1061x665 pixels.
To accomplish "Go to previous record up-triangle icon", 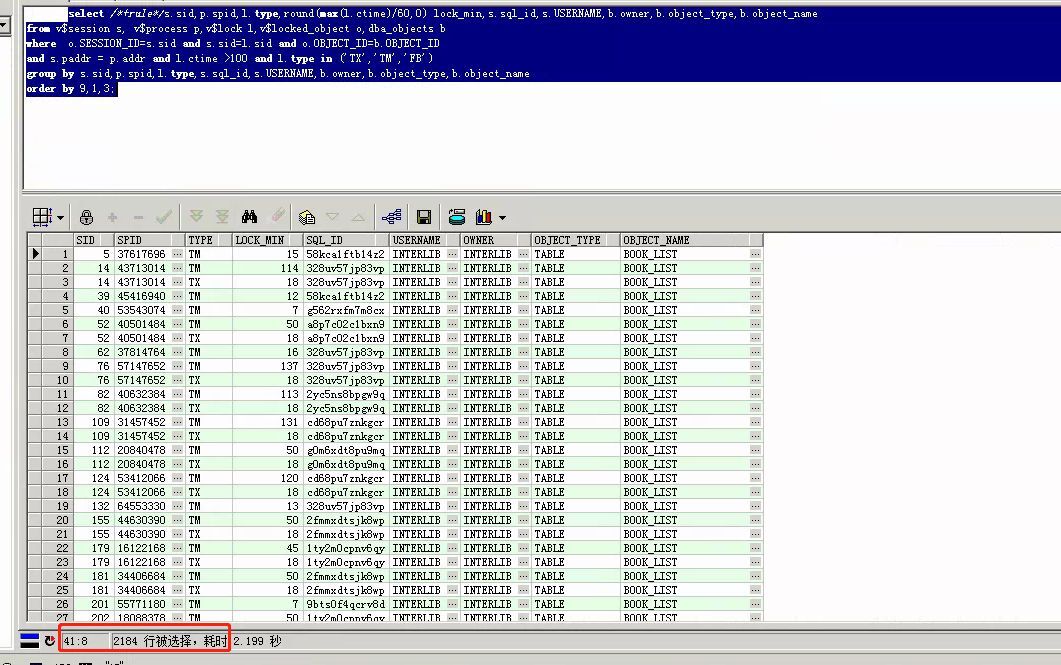I will (x=358, y=217).
